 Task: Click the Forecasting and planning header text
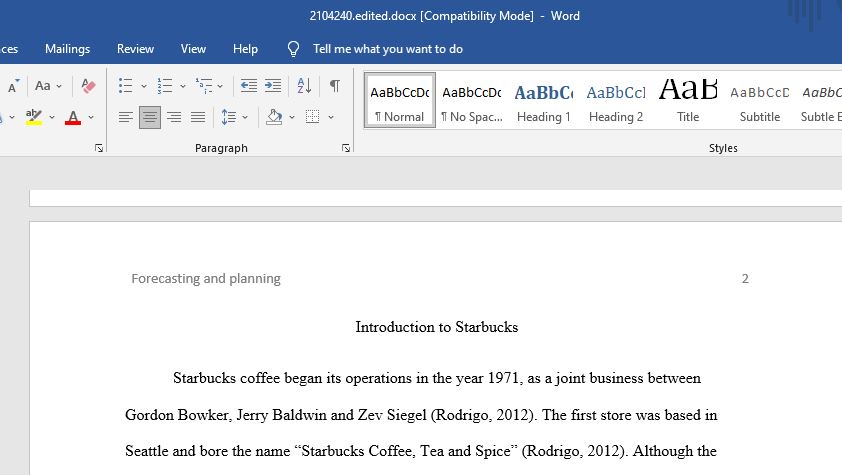pyautogui.click(x=206, y=279)
